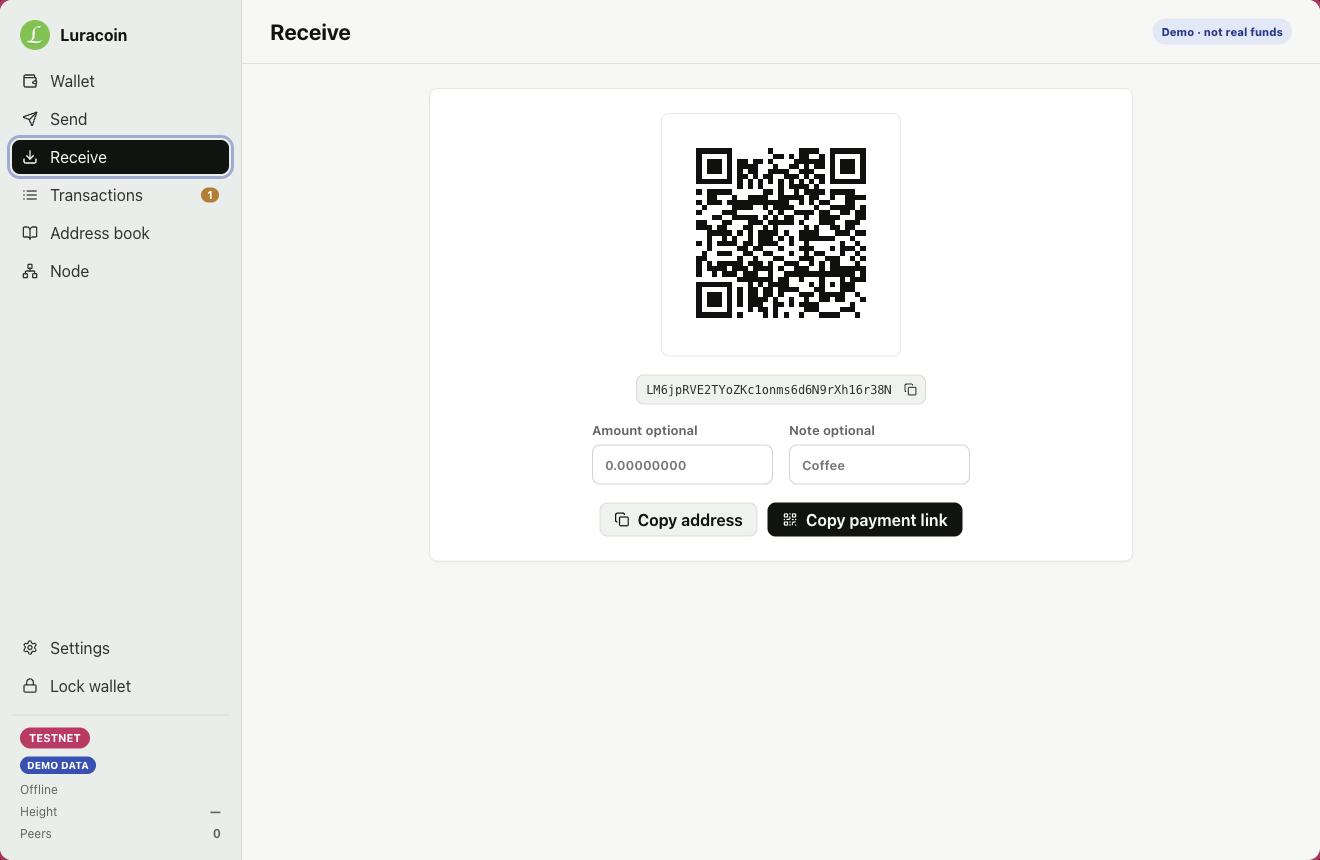The height and width of the screenshot is (860, 1320).
Task: Click the address text LM6jpRVE2TYoZKc1onms6d6N9rXh16r38N
Action: pyautogui.click(x=769, y=390)
